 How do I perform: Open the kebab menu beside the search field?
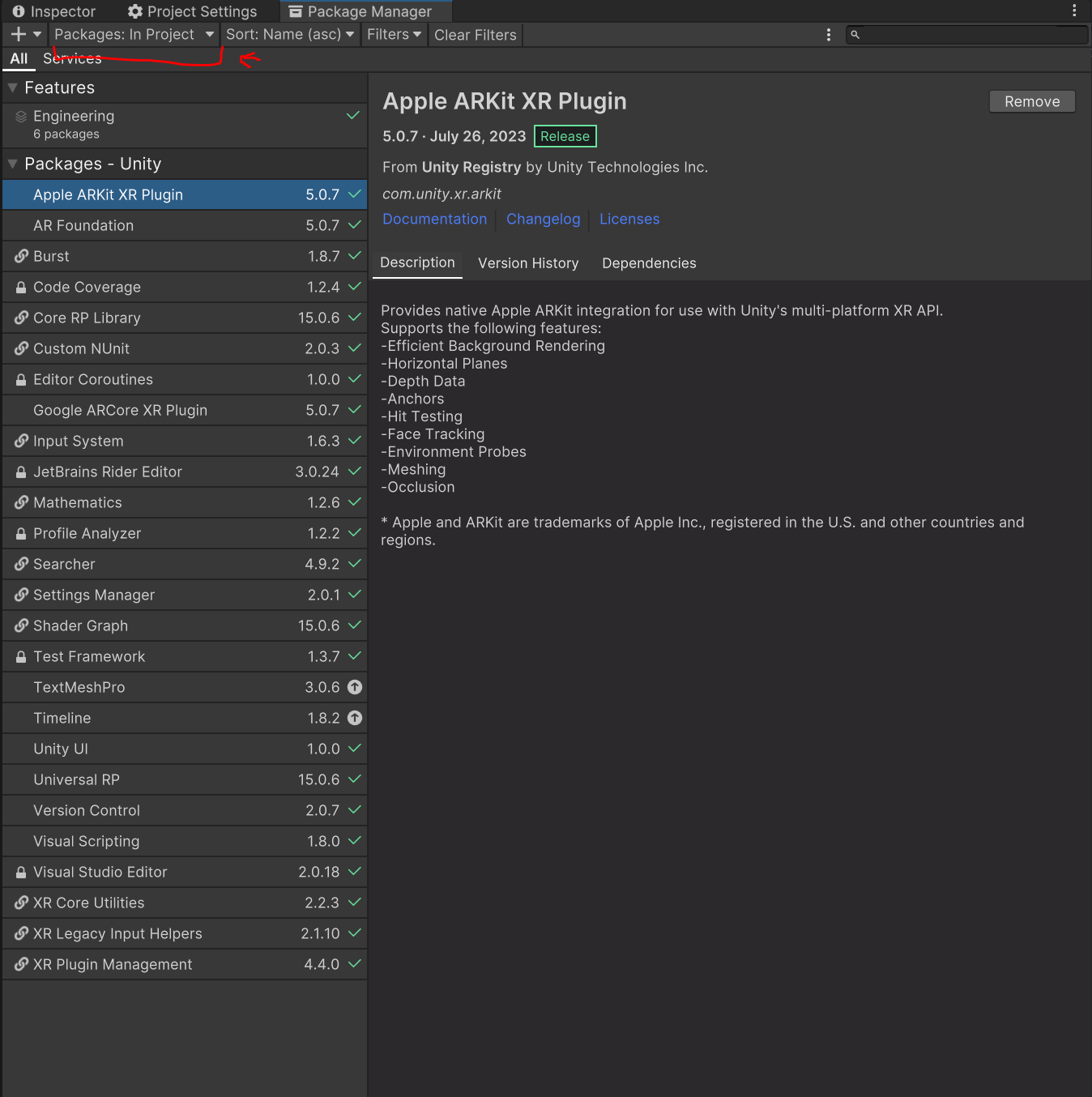tap(828, 35)
